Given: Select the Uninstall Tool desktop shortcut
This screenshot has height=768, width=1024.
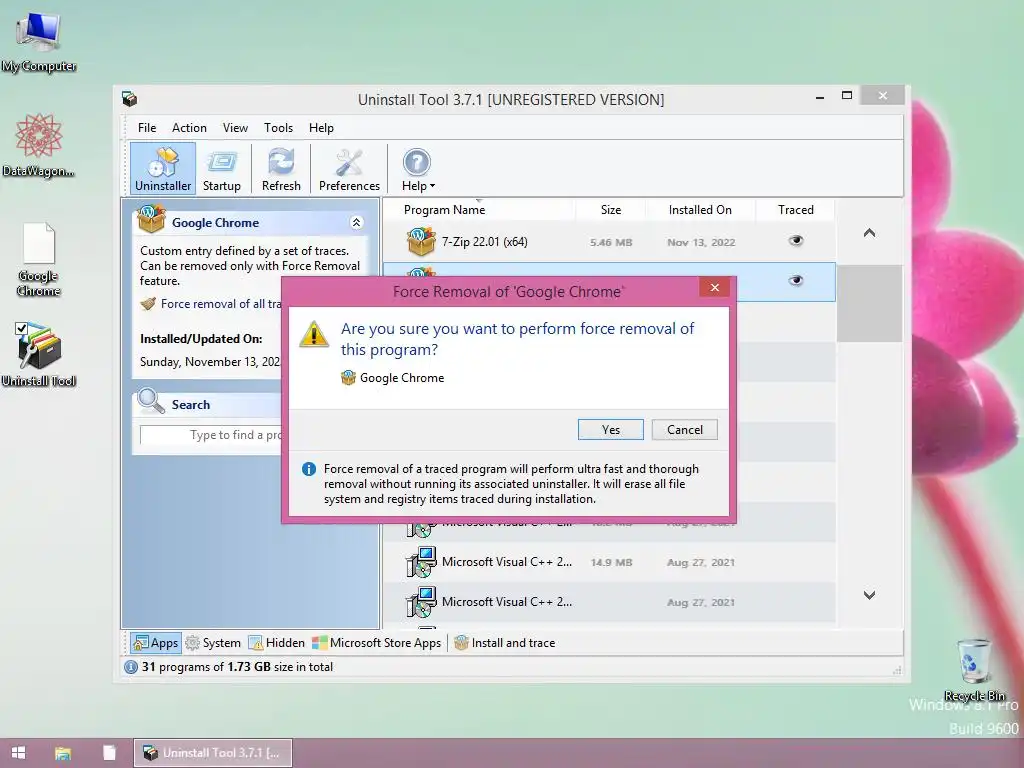Looking at the screenshot, I should (x=39, y=354).
